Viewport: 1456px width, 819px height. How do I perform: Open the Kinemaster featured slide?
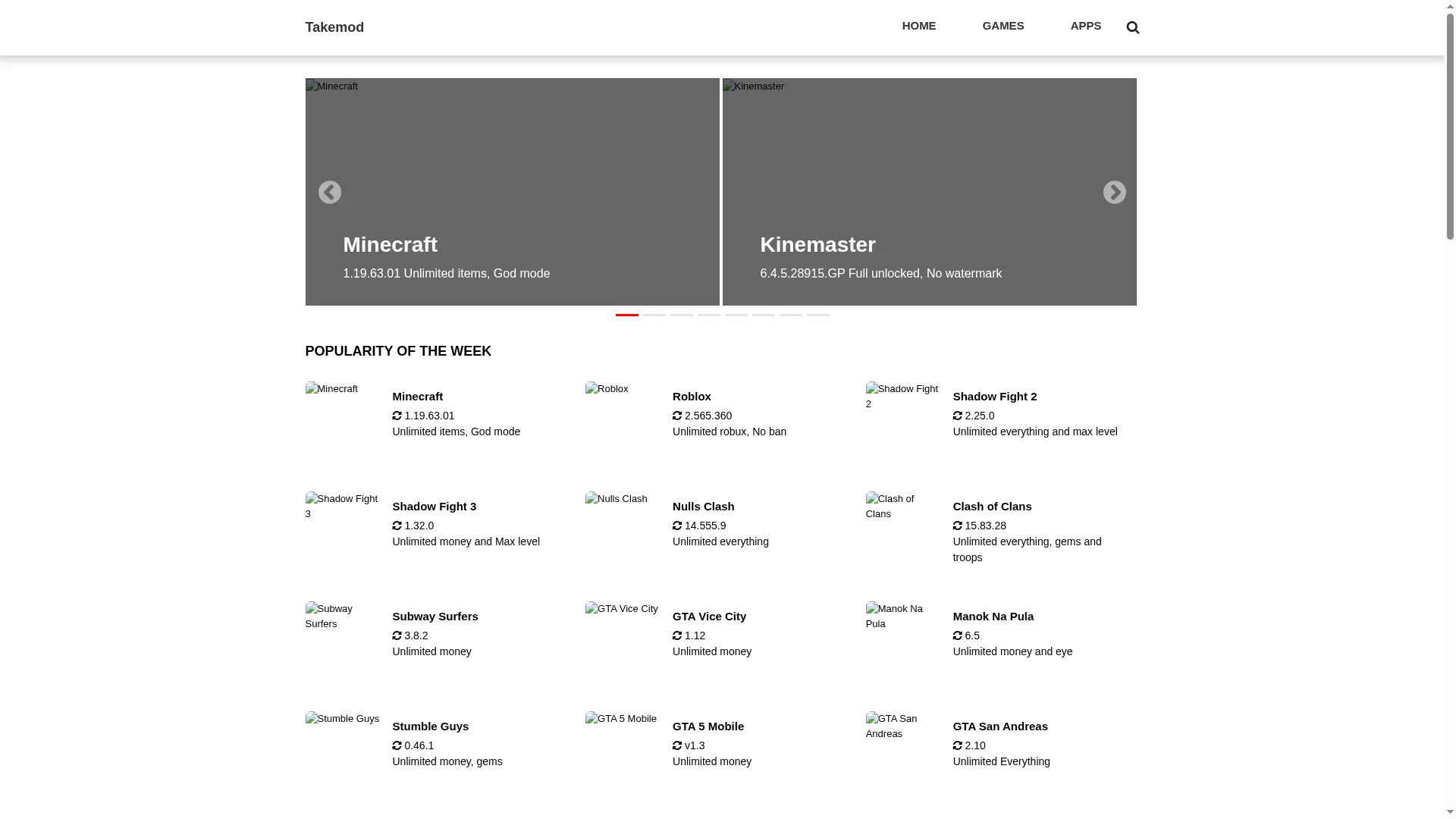929,192
